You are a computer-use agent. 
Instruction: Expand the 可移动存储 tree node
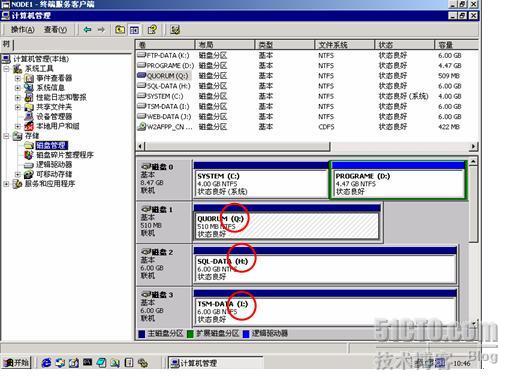[18, 174]
